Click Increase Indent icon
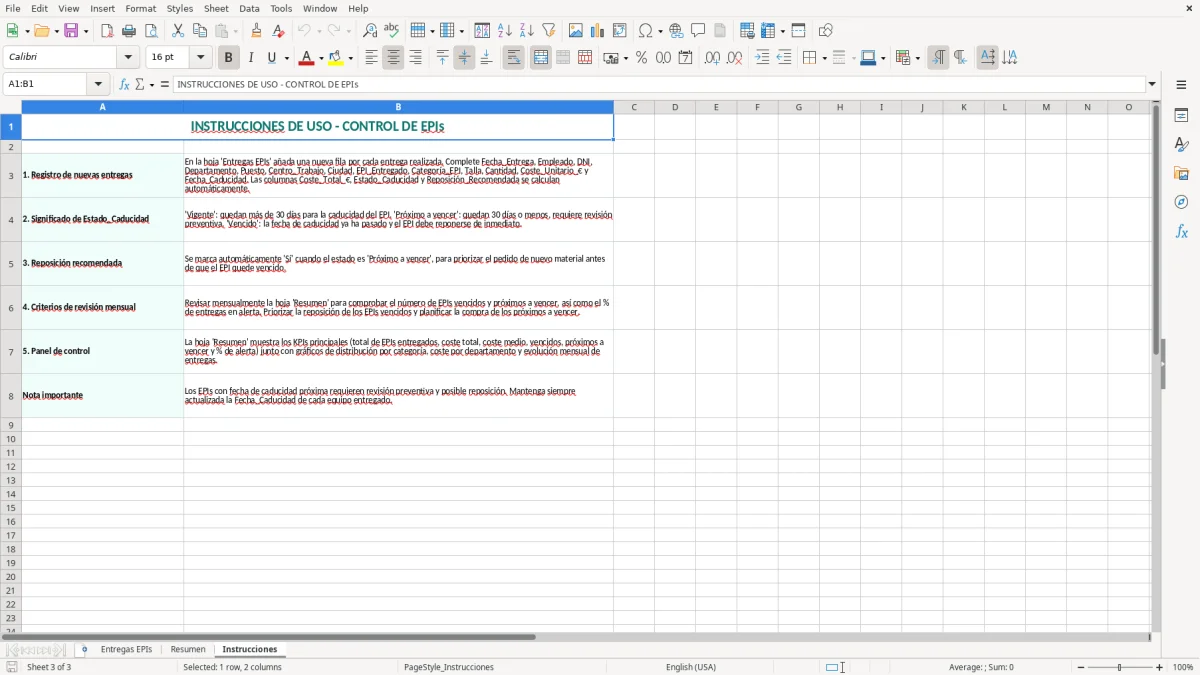This screenshot has width=1200, height=675. coord(762,58)
